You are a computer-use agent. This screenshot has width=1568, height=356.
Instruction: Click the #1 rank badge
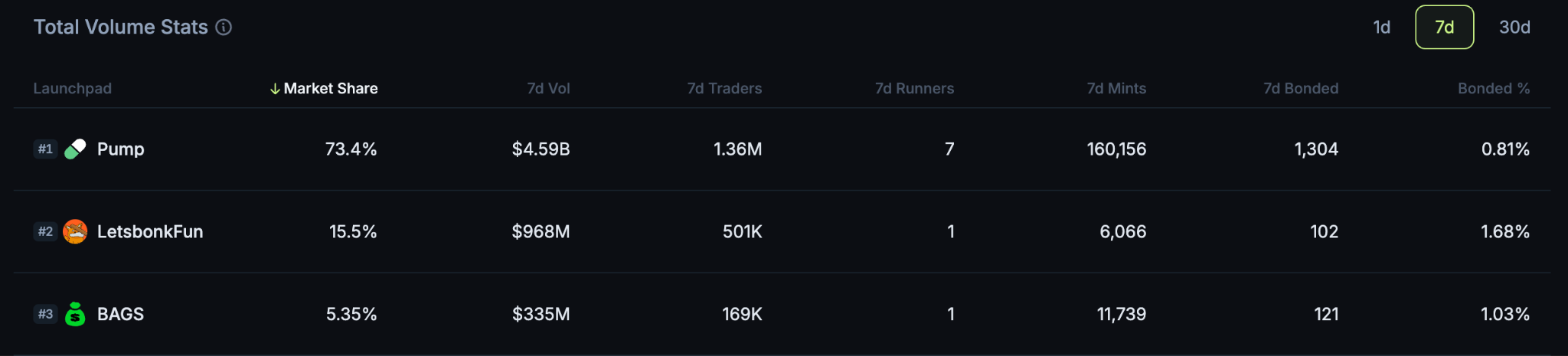pyautogui.click(x=45, y=149)
